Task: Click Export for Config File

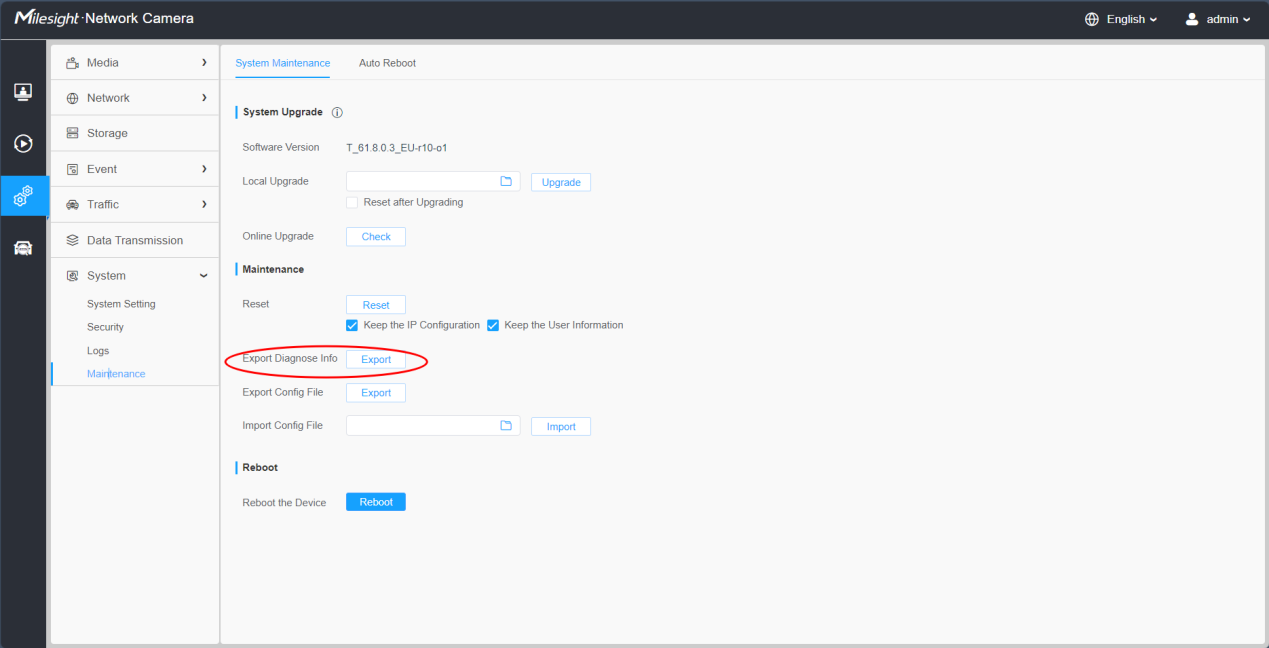Action: coord(376,393)
